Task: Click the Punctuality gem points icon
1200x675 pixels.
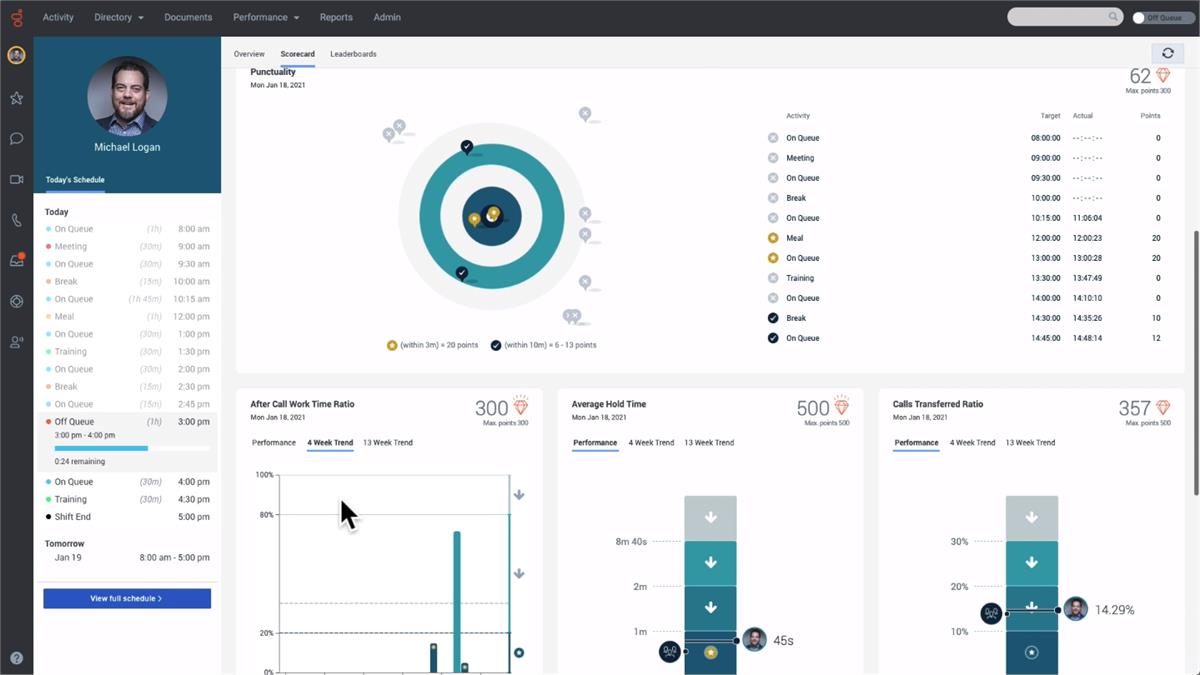Action: 1163,76
